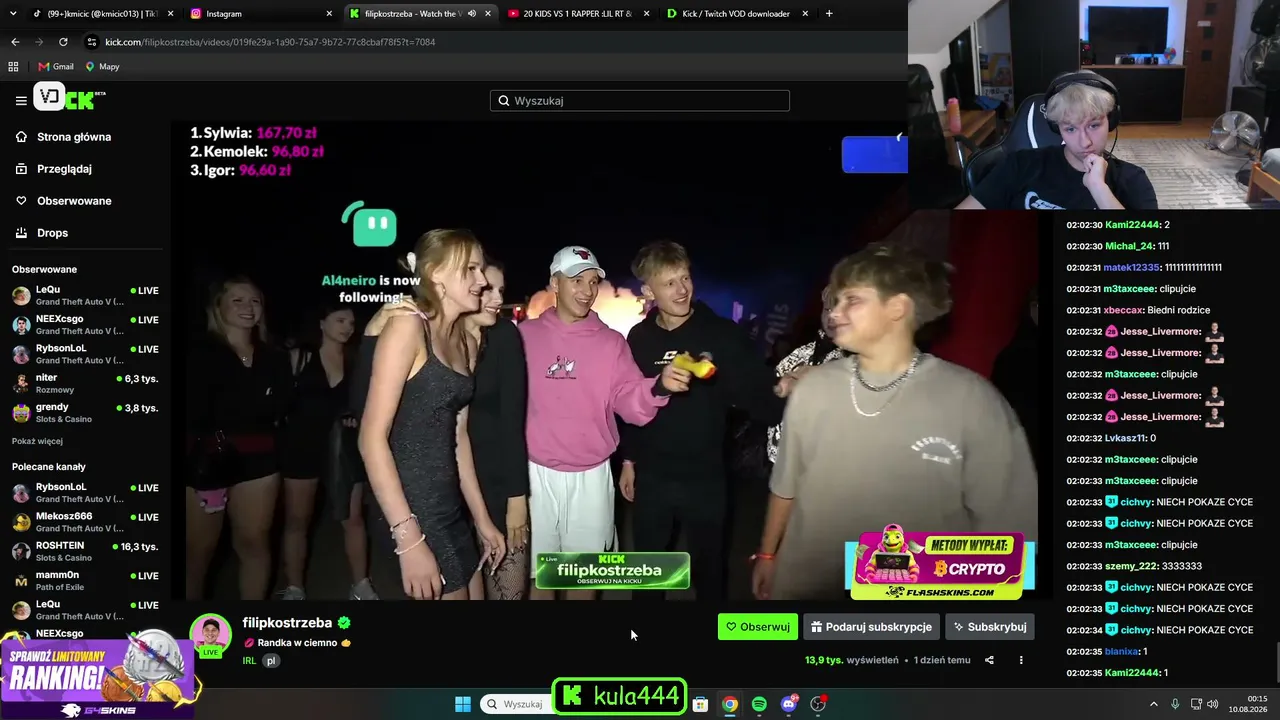Open the Gmail bookmark

pyautogui.click(x=56, y=67)
